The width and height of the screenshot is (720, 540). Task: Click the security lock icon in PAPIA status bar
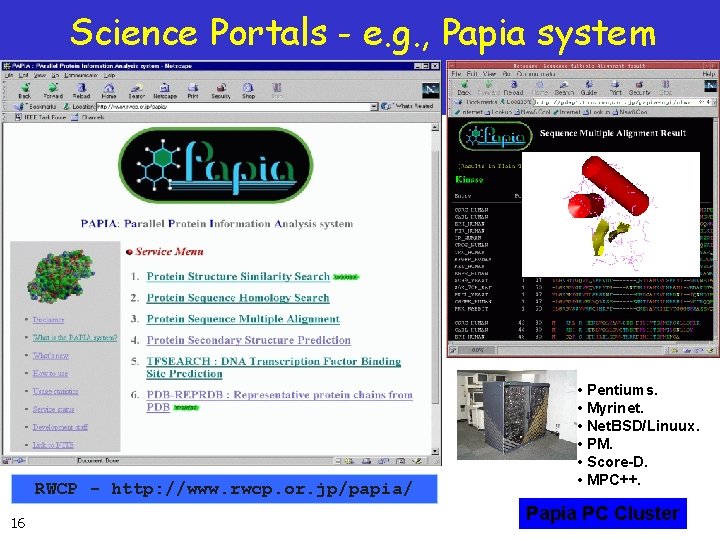point(6,460)
